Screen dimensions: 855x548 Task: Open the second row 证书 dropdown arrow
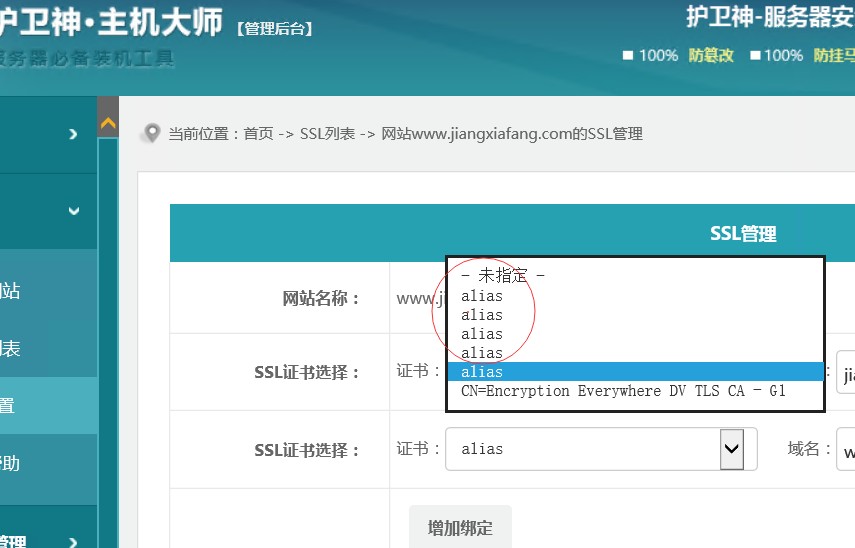point(732,449)
